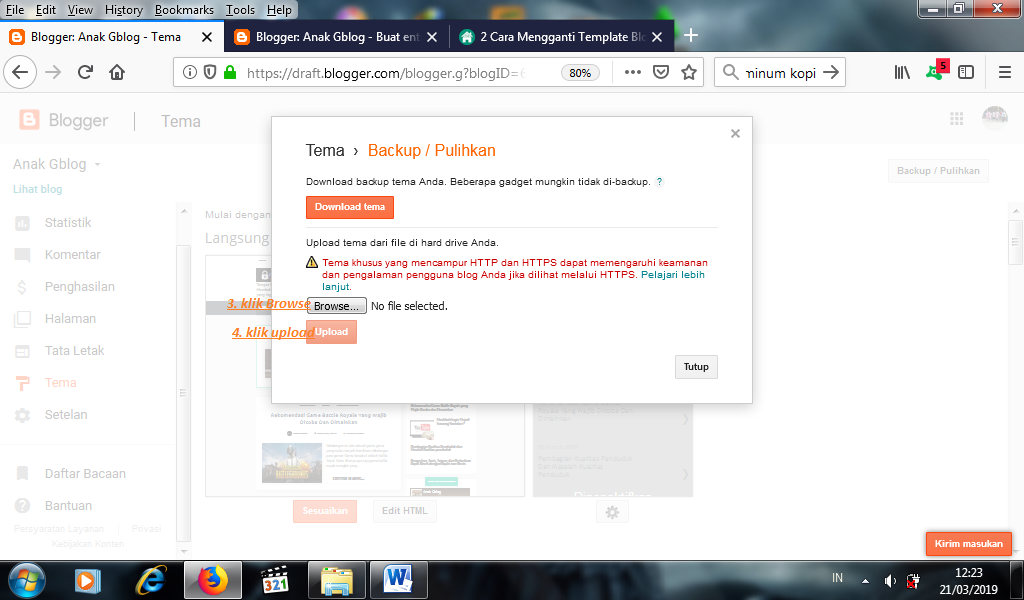Screen dimensions: 1024x600
Task: Expand the Anak Gblog blog dropdown
Action: 97,165
